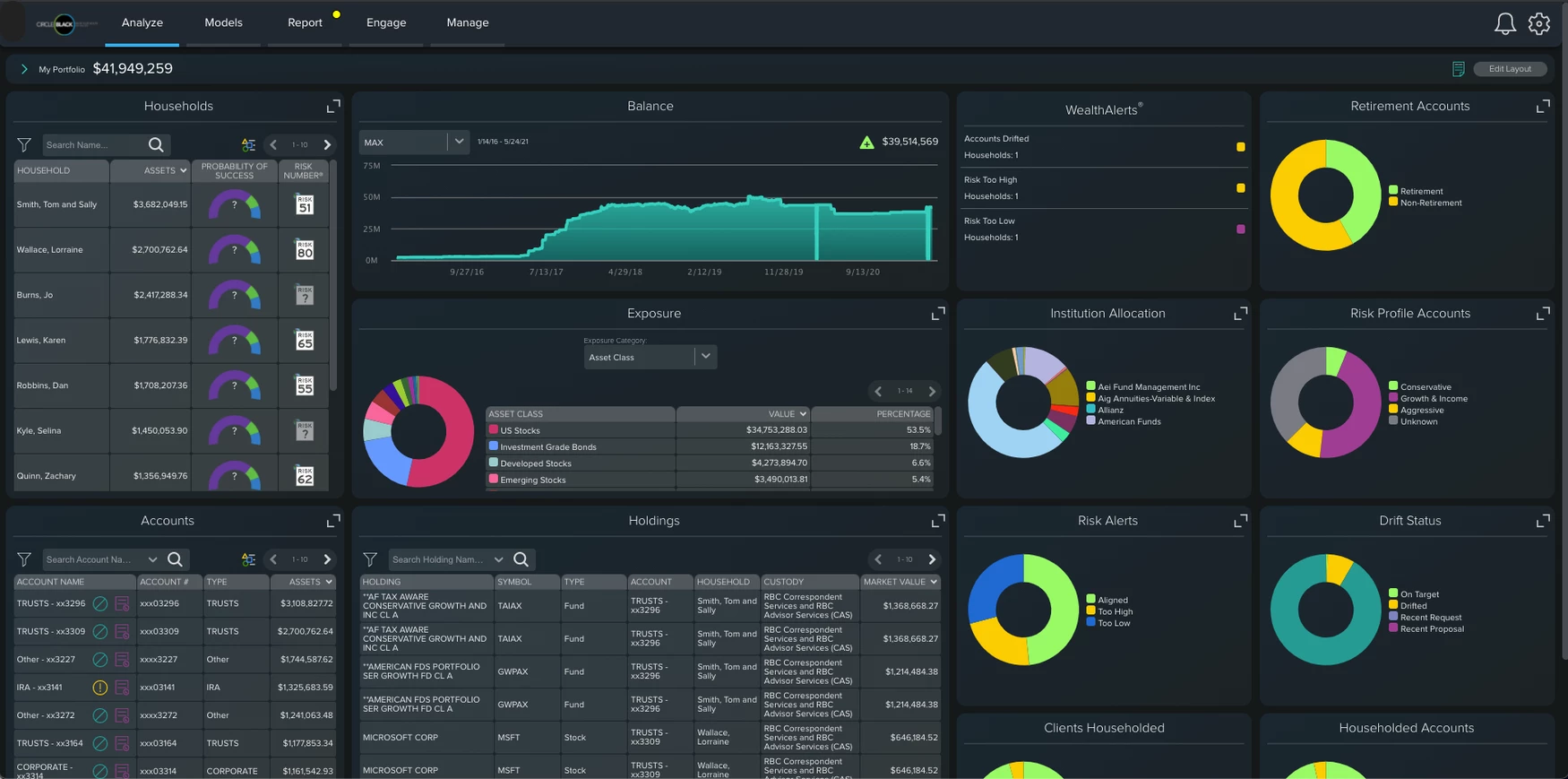Click the Drifted legend swatch
The width and height of the screenshot is (1568, 779).
[1393, 605]
